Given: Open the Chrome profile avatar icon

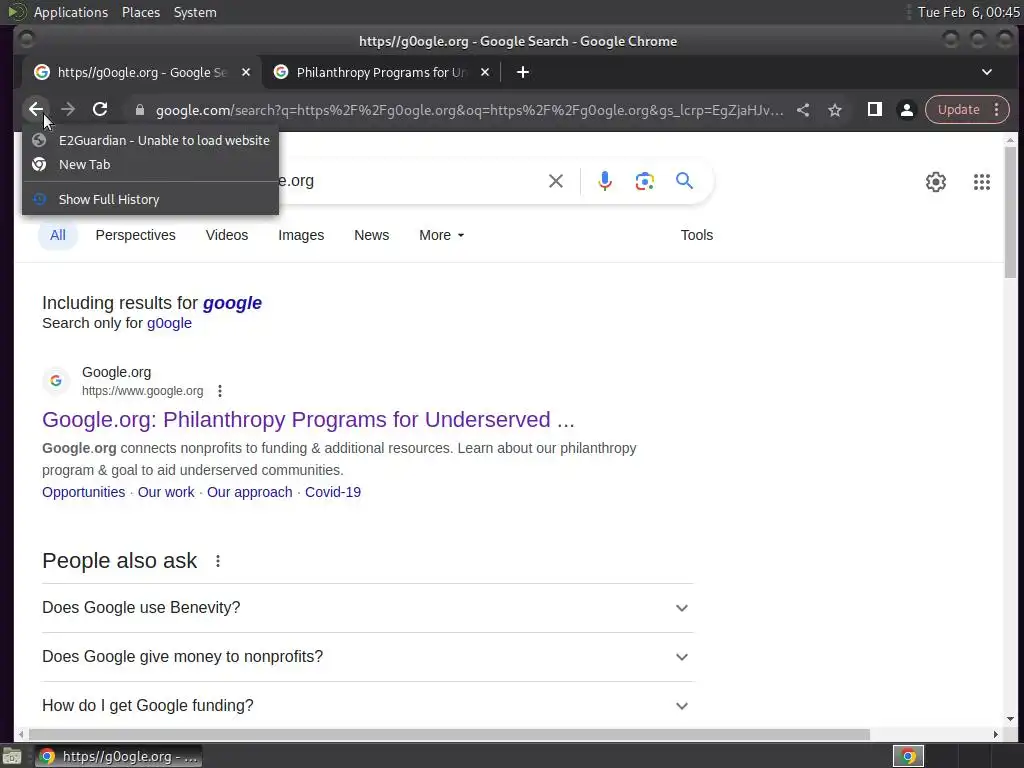Looking at the screenshot, I should 906,110.
